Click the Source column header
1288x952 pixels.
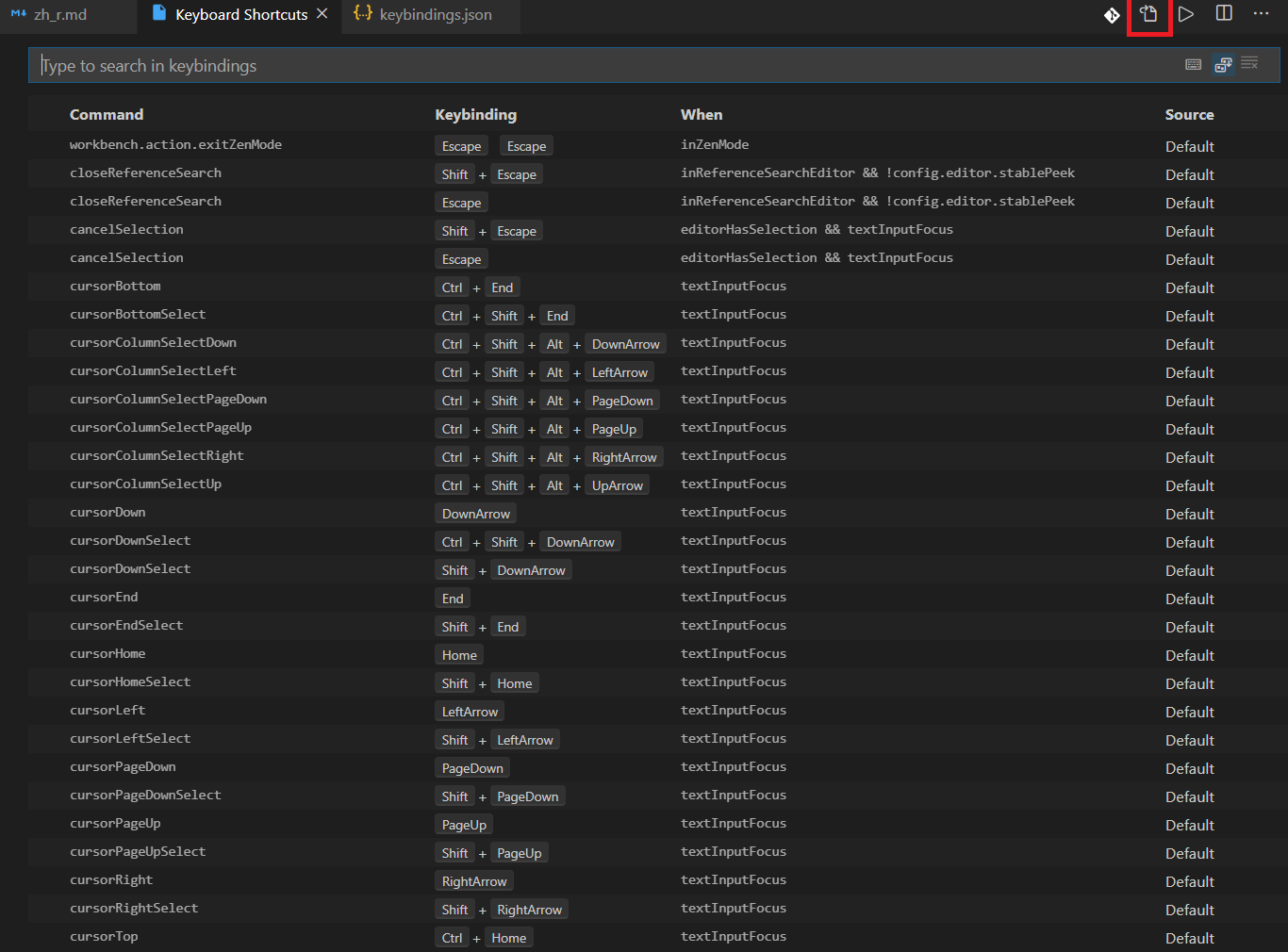[x=1189, y=114]
